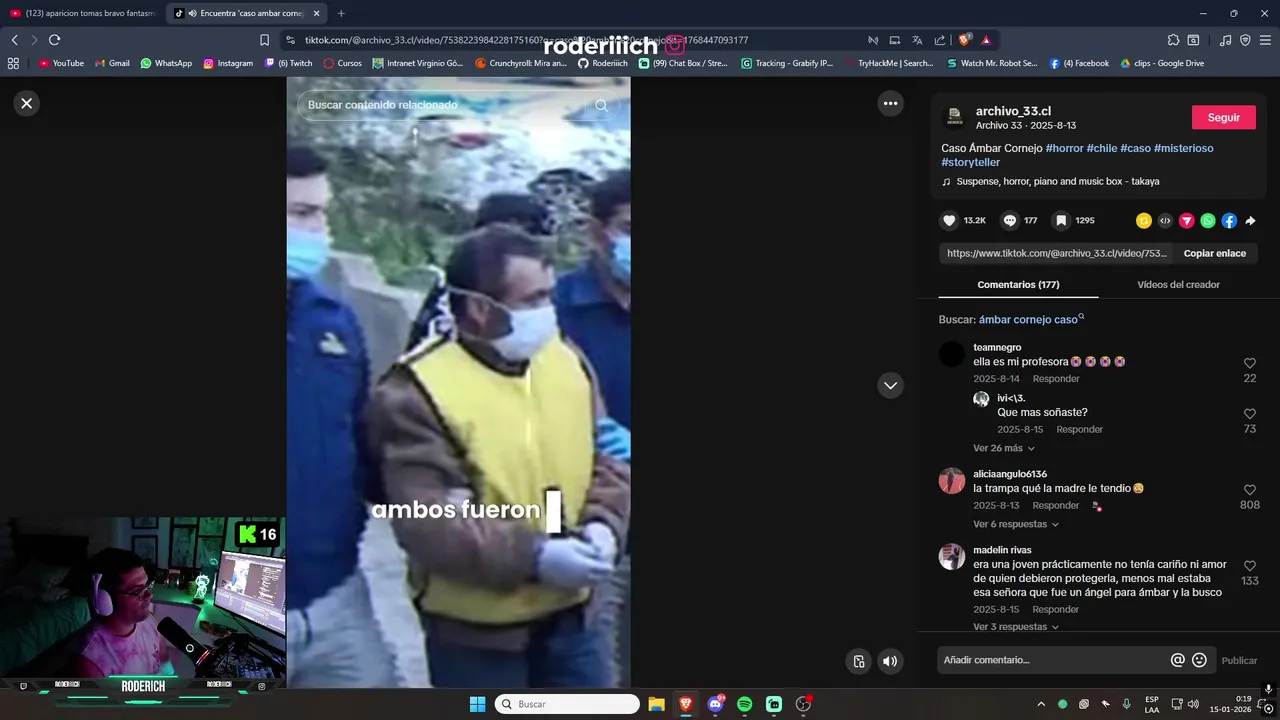The height and width of the screenshot is (720, 1280).
Task: Click the #misterioso hashtag
Action: (x=1183, y=148)
